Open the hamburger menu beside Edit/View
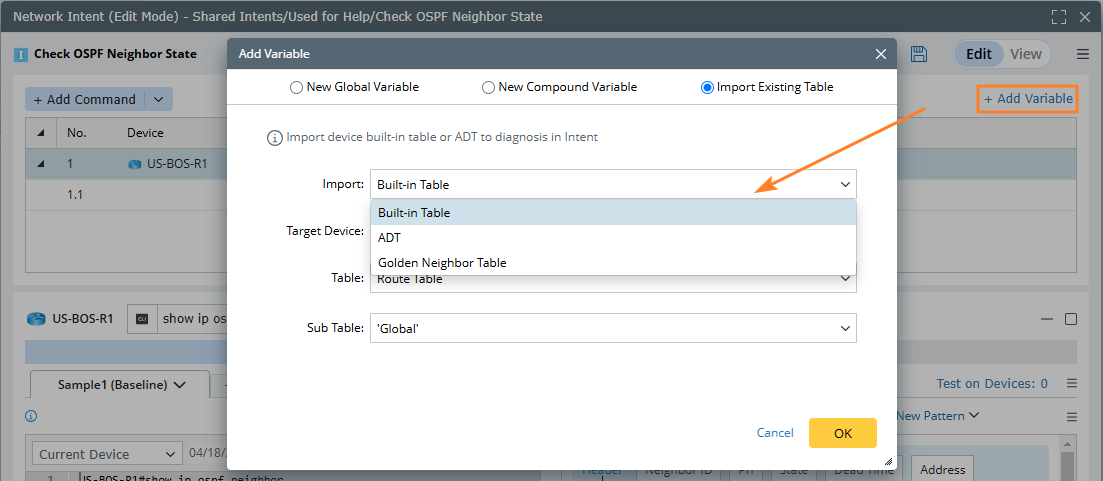The image size is (1103, 481). tap(1083, 54)
